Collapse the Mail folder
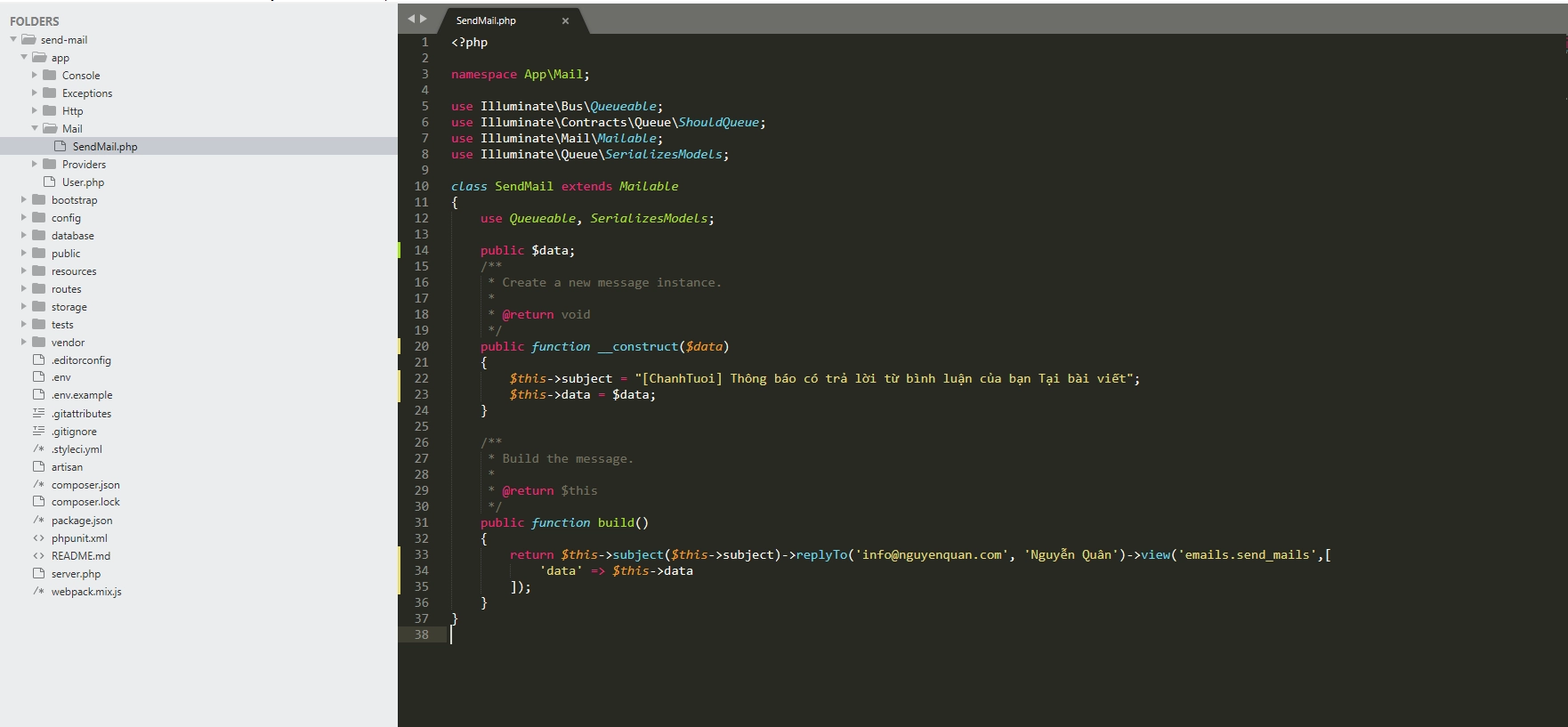 pyautogui.click(x=35, y=129)
